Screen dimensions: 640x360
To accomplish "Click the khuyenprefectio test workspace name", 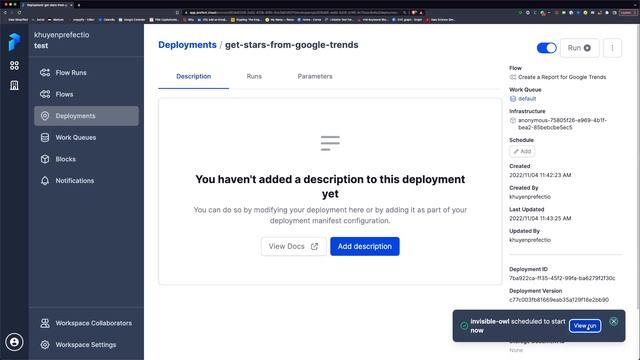I will point(61,40).
